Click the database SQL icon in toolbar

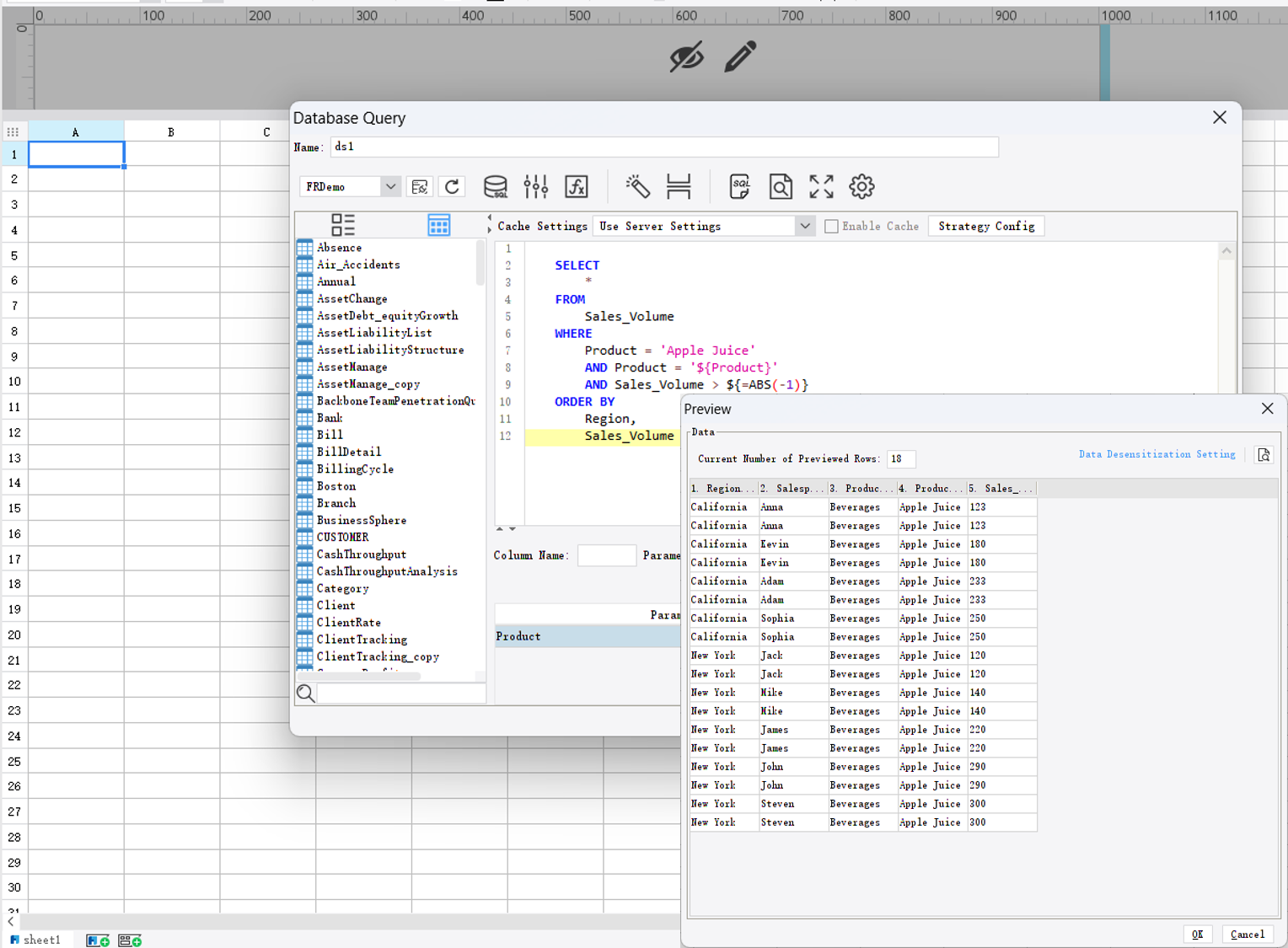click(x=496, y=186)
